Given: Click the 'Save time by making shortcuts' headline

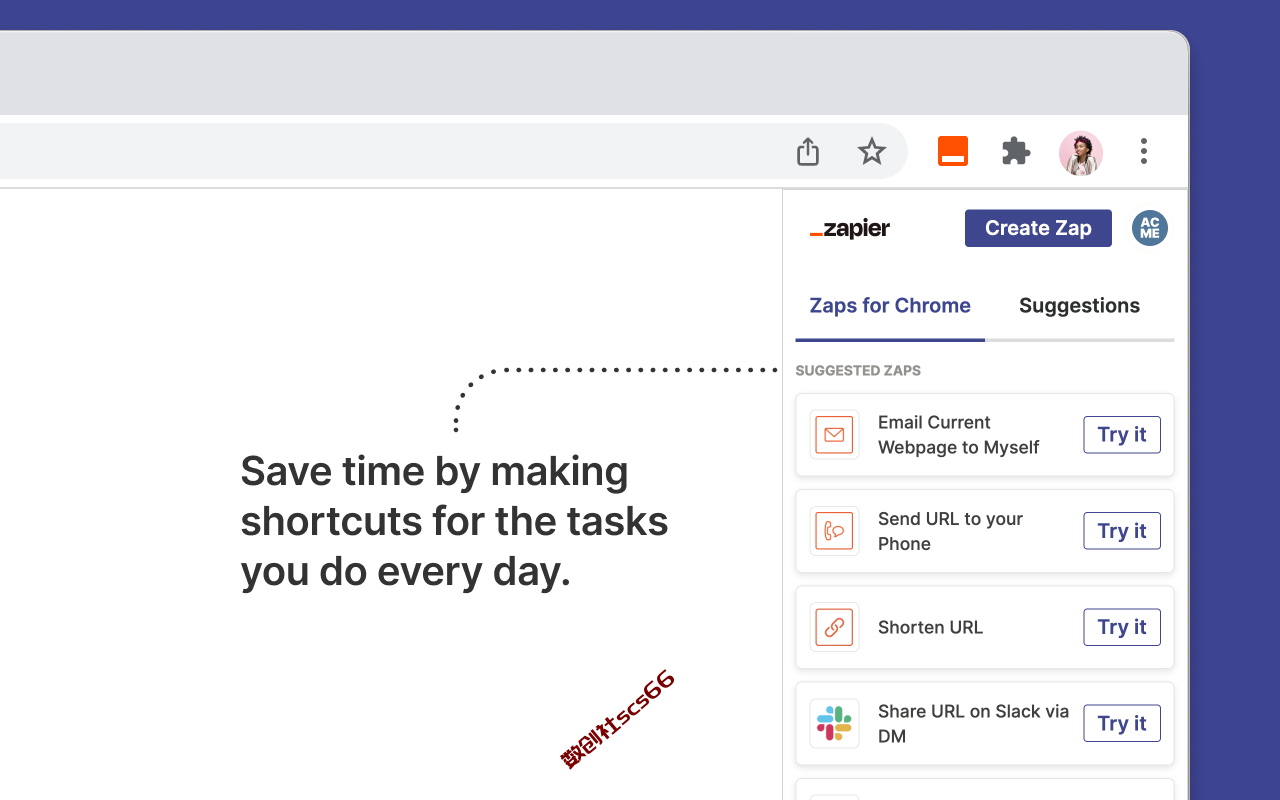Looking at the screenshot, I should point(455,521).
